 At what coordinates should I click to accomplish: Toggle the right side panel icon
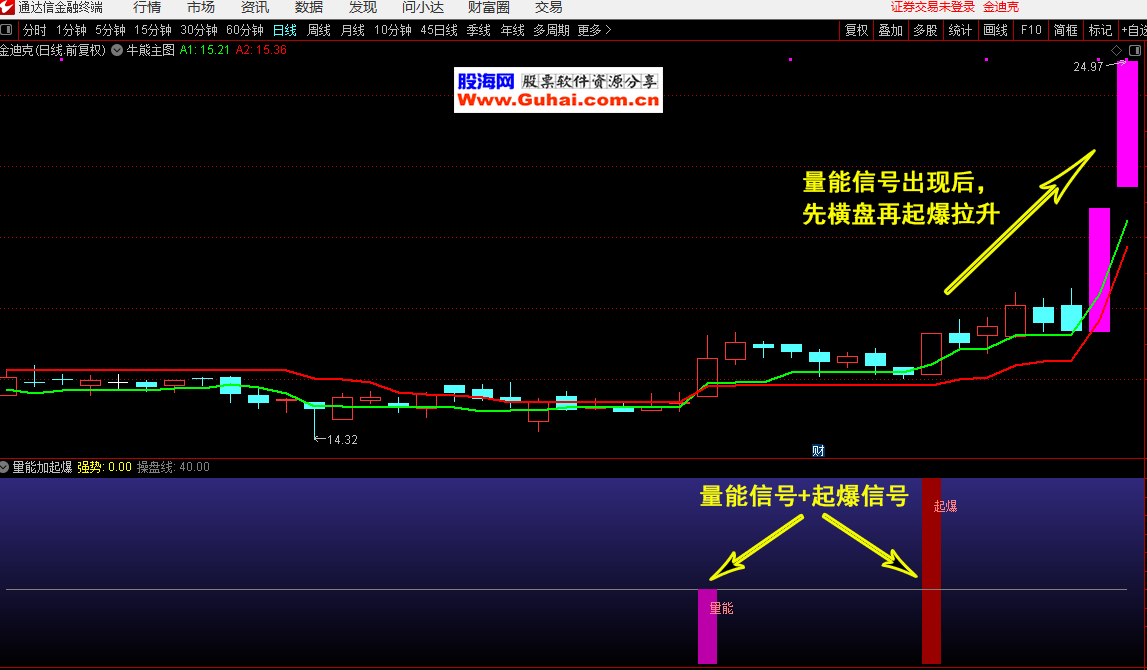pos(1134,50)
